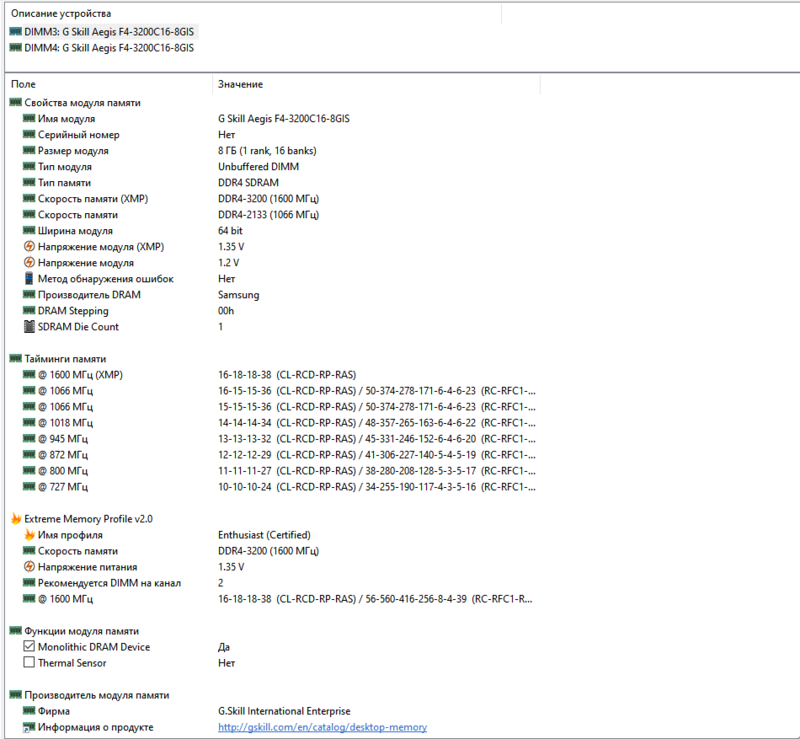Viewport: 800px width, 739px height.
Task: Click the icon beside Производитель DRAM
Action: coord(29,294)
